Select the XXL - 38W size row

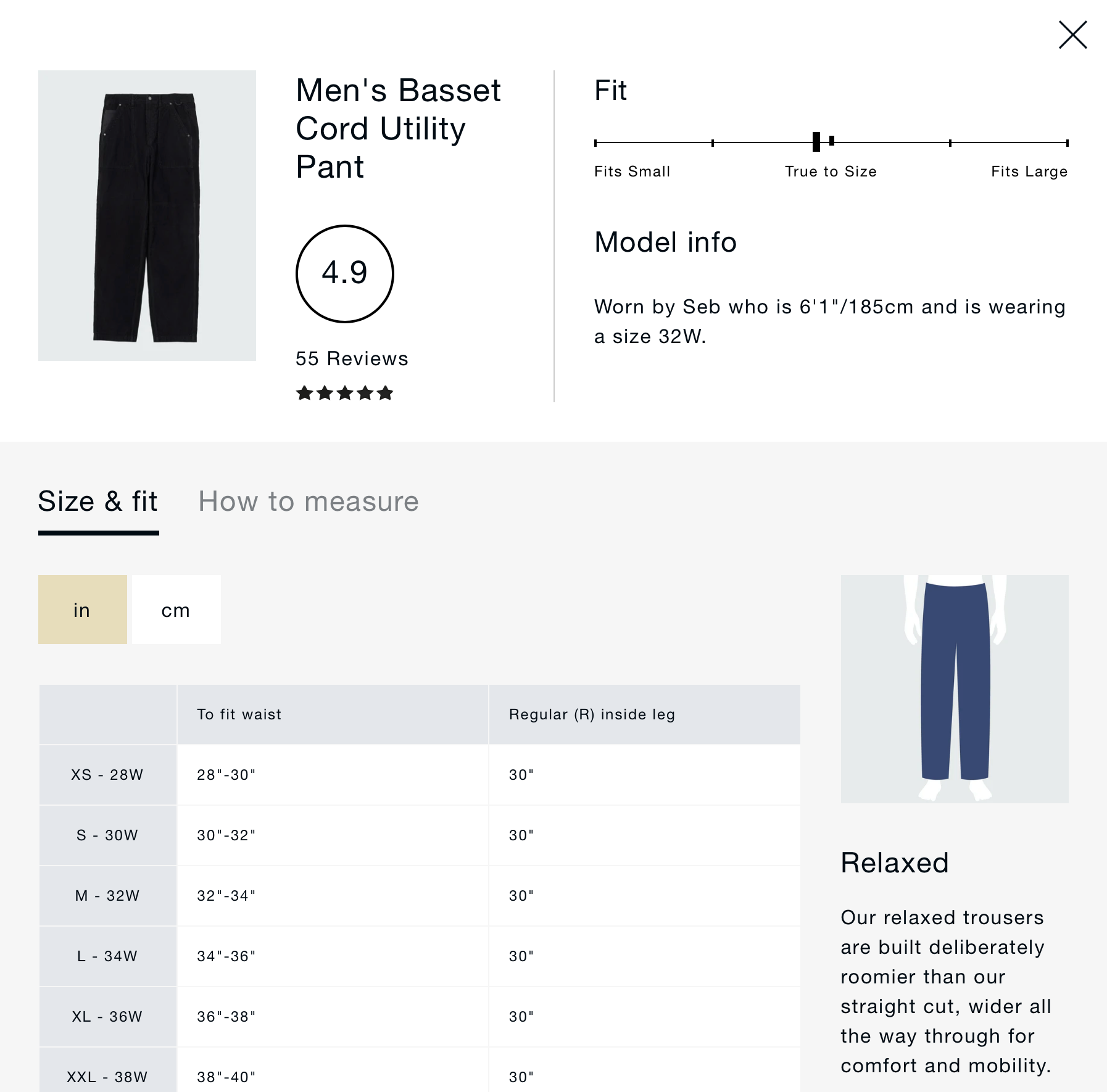coord(107,1077)
